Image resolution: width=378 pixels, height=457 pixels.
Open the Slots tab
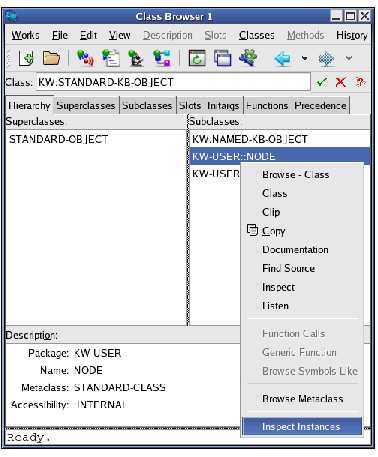tap(190, 106)
